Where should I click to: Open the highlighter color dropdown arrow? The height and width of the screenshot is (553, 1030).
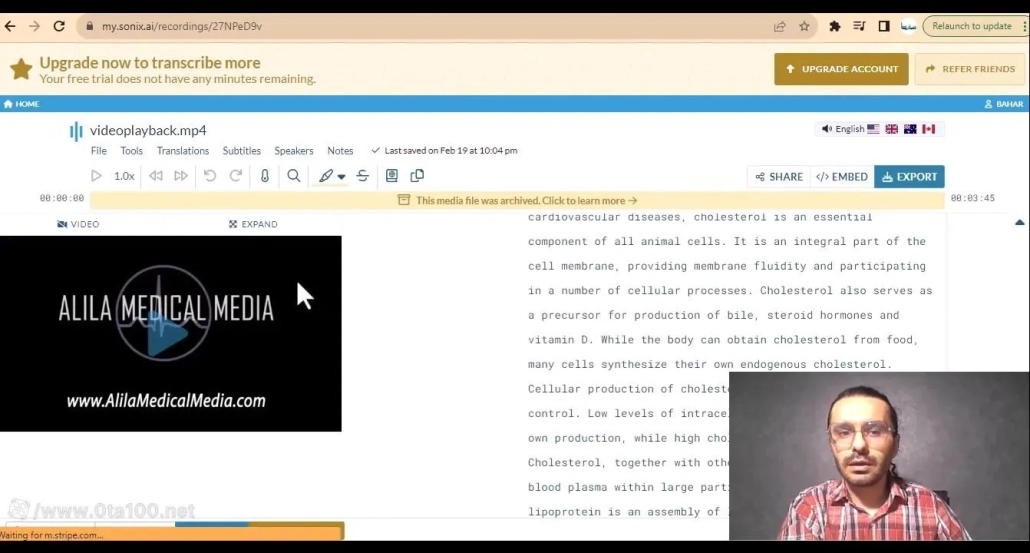click(x=342, y=177)
